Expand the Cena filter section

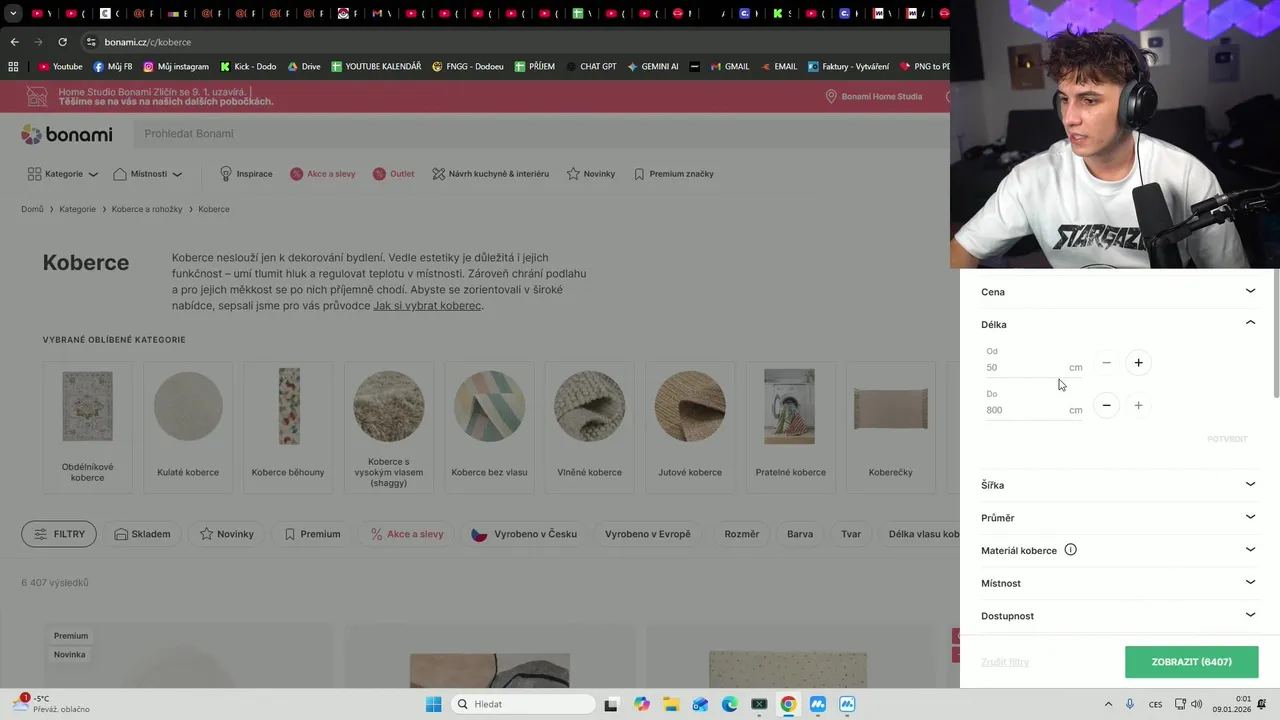(x=1118, y=292)
